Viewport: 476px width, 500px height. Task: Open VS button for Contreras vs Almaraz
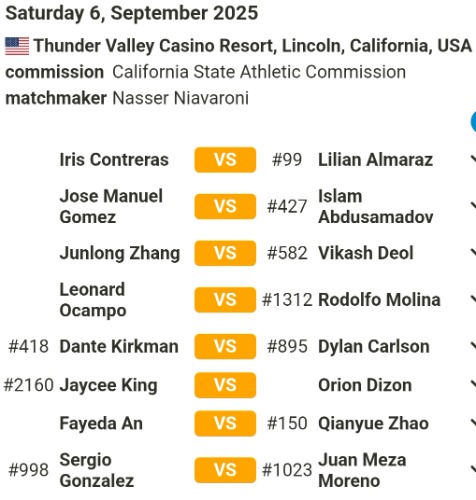[x=225, y=160]
